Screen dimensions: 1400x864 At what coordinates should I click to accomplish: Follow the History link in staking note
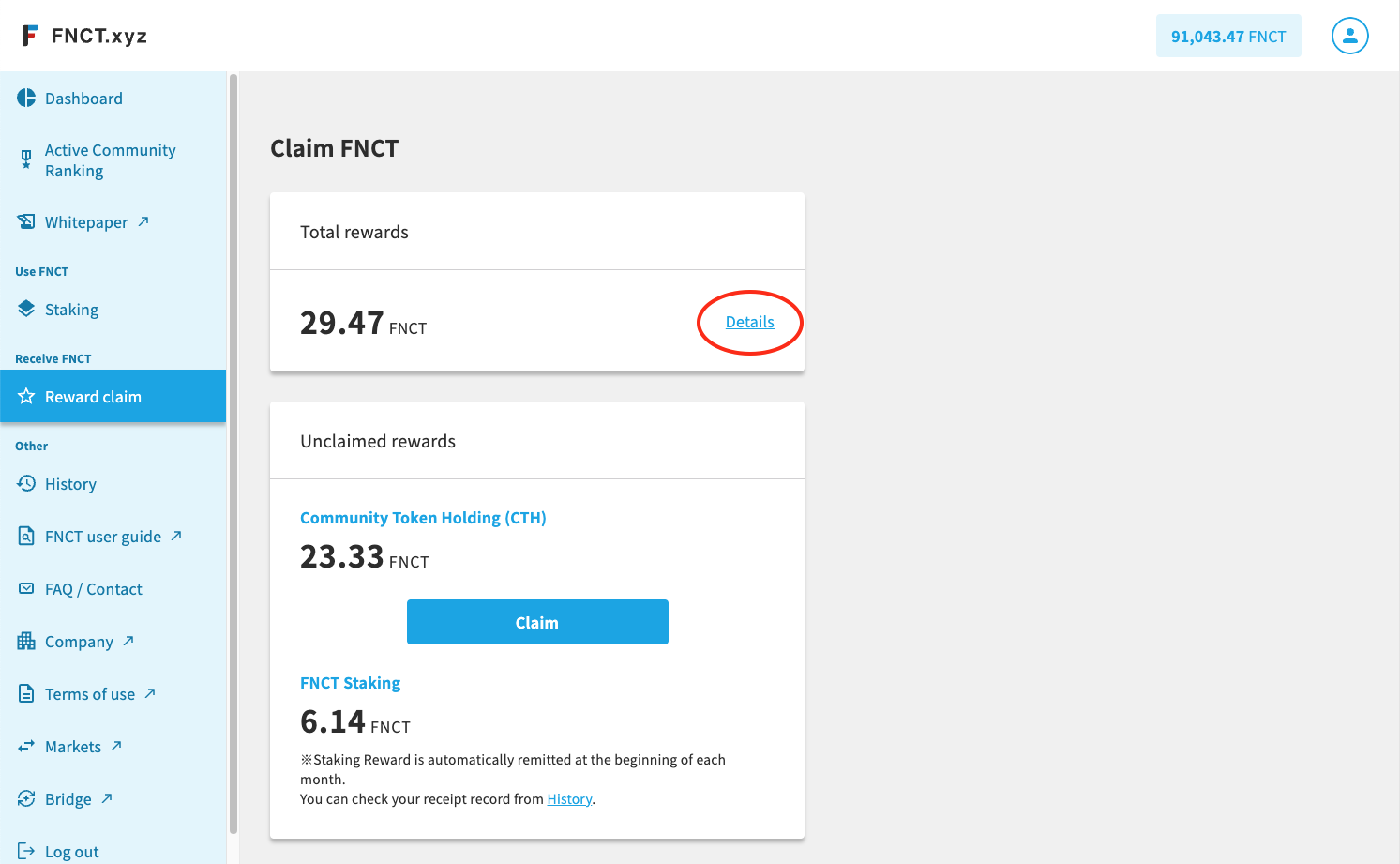(x=569, y=799)
